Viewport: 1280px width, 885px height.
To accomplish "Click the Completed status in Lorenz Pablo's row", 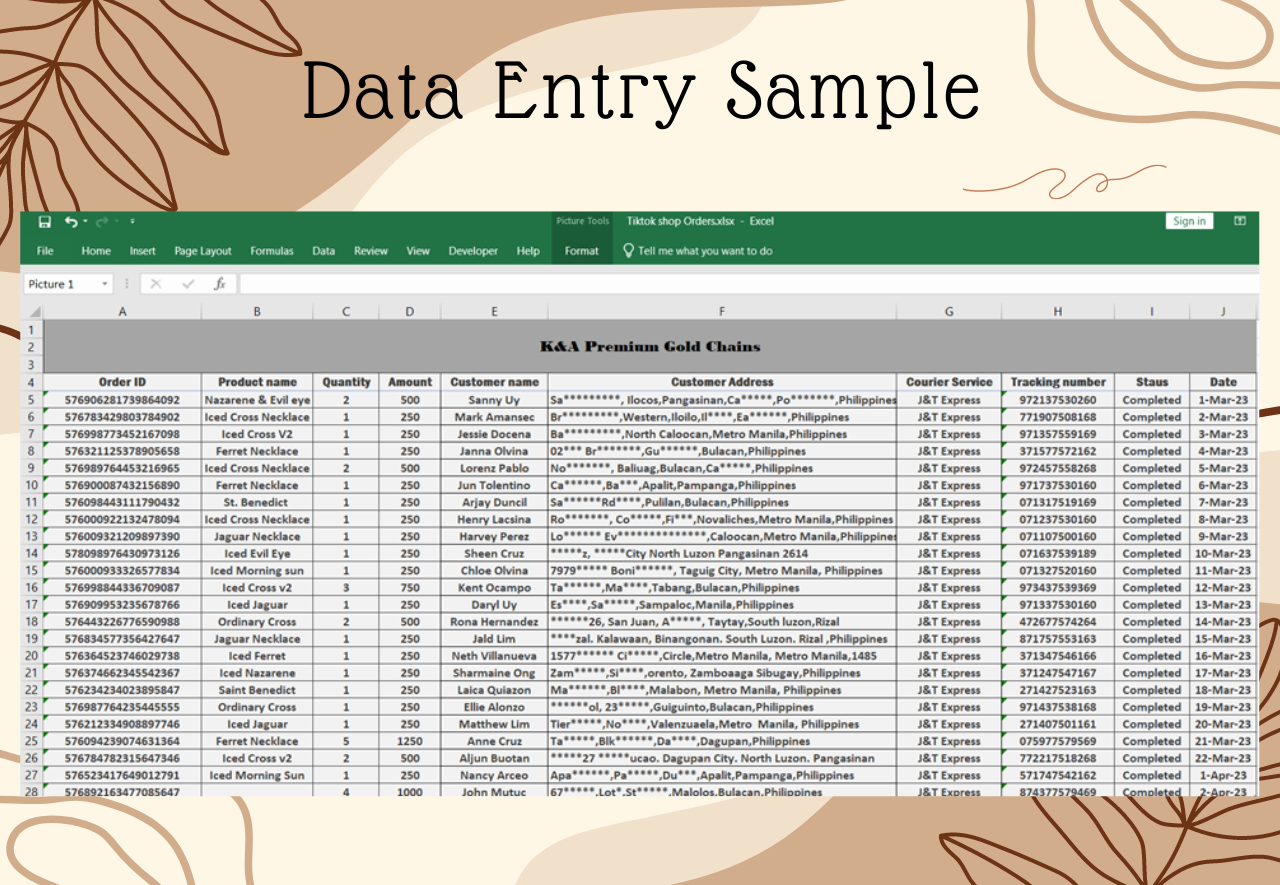I will click(x=1152, y=468).
